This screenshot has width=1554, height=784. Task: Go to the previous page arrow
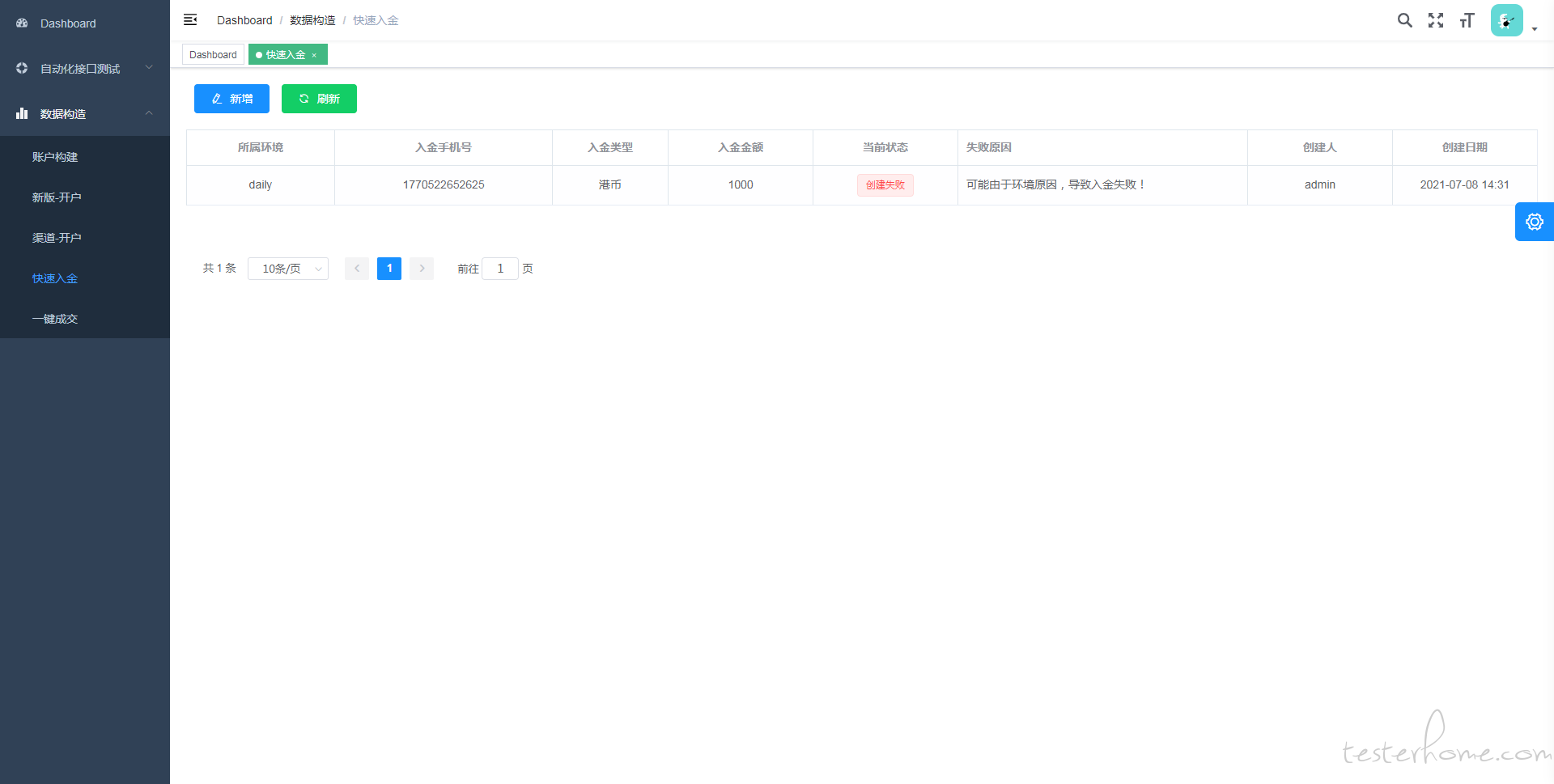[357, 268]
